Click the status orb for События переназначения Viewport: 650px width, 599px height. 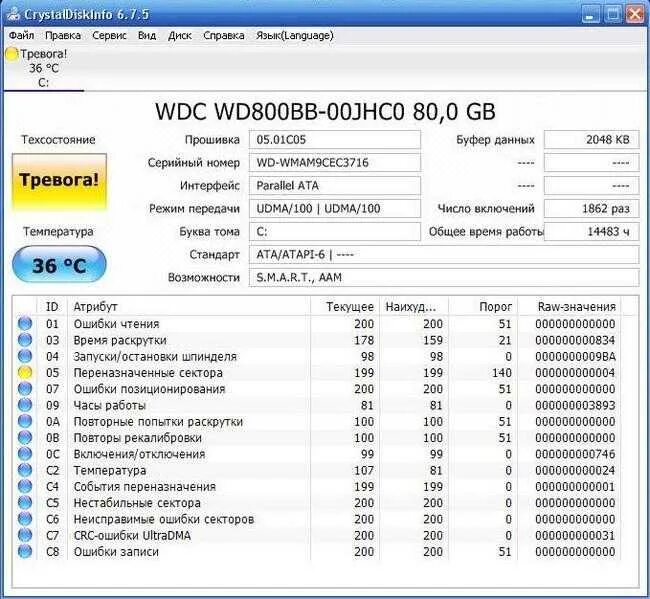click(x=25, y=487)
